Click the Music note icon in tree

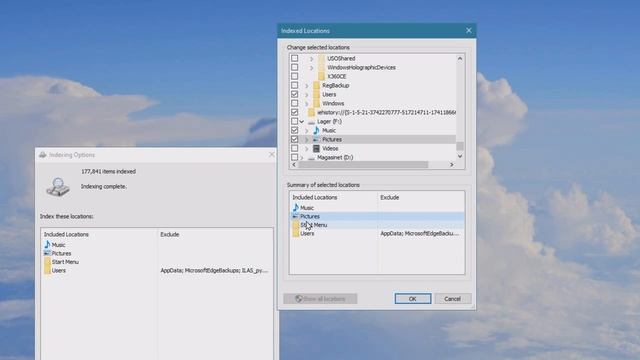(x=316, y=130)
